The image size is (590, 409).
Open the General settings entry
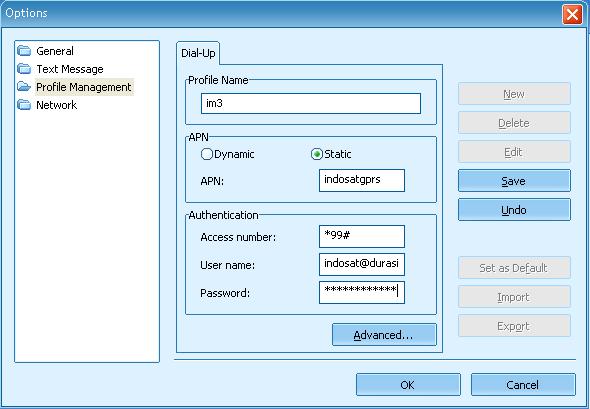pyautogui.click(x=55, y=51)
